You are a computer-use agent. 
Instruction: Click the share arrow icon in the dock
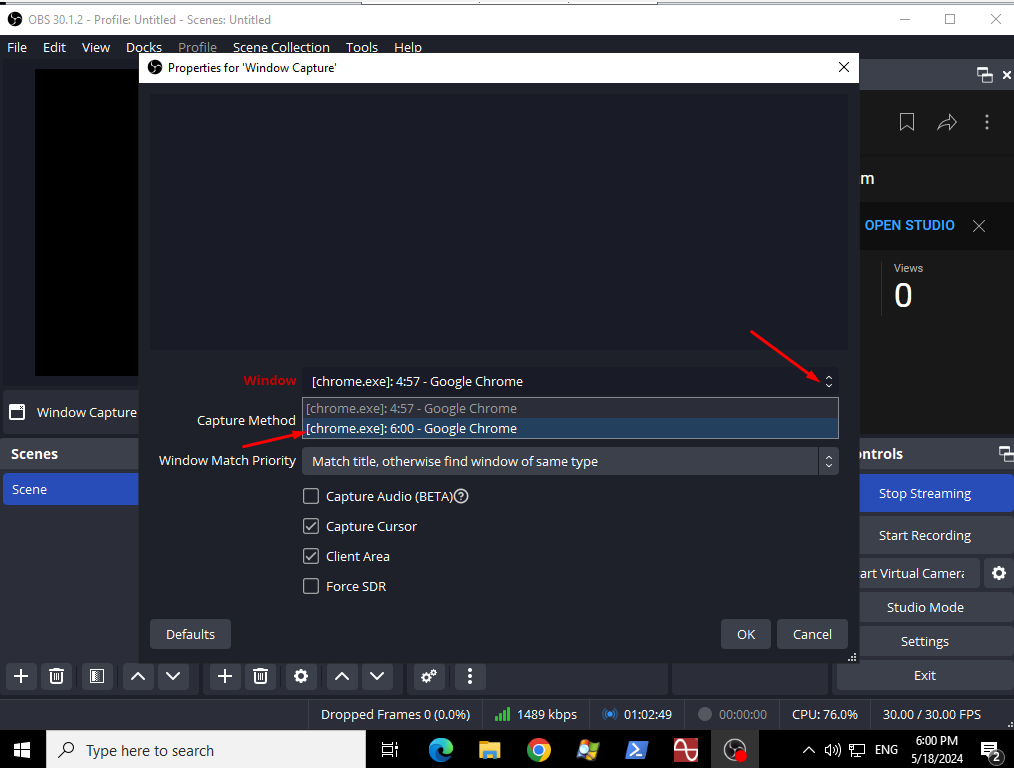click(947, 122)
